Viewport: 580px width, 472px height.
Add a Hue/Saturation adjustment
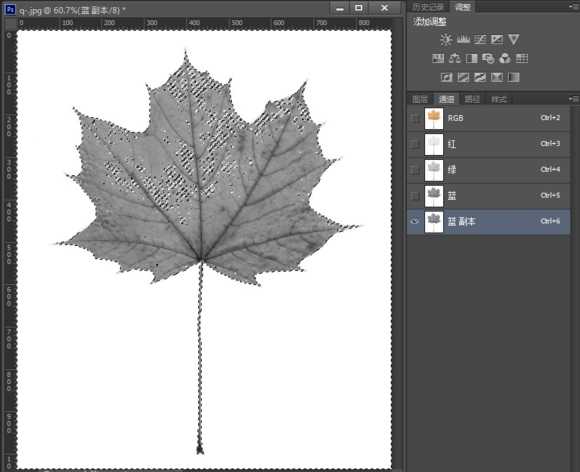click(x=438, y=58)
